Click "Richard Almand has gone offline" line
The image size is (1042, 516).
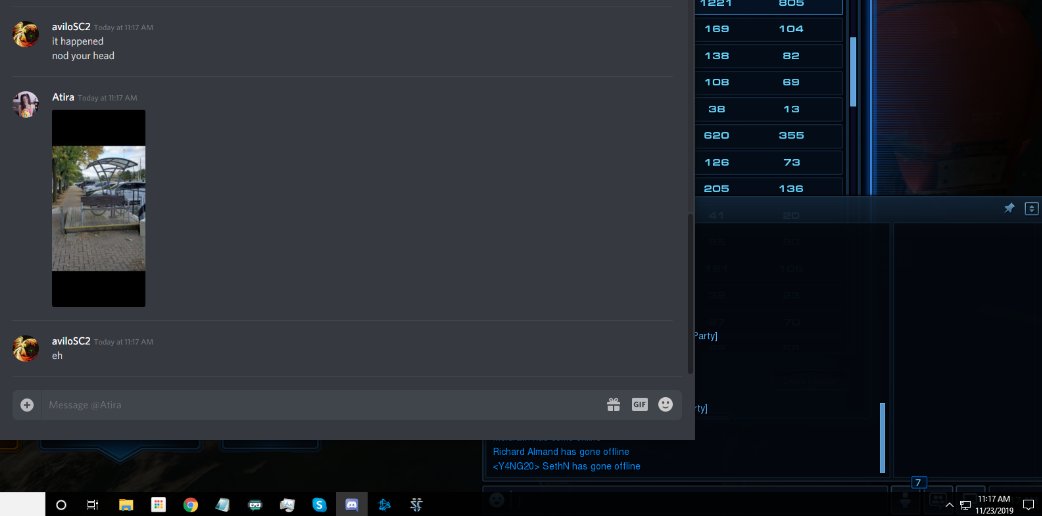point(561,452)
